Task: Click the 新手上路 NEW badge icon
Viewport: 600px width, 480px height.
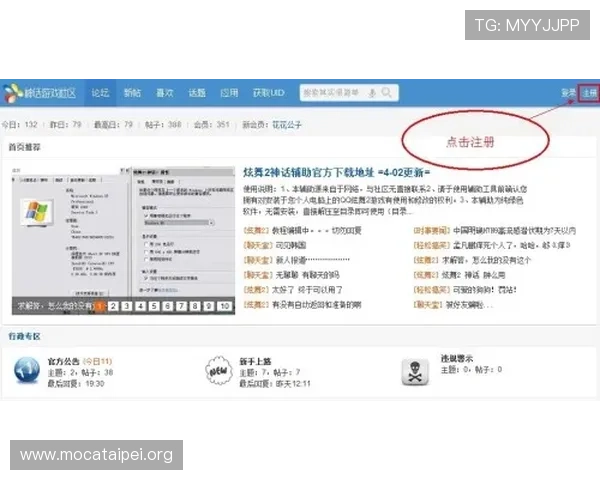Action: pyautogui.click(x=219, y=371)
